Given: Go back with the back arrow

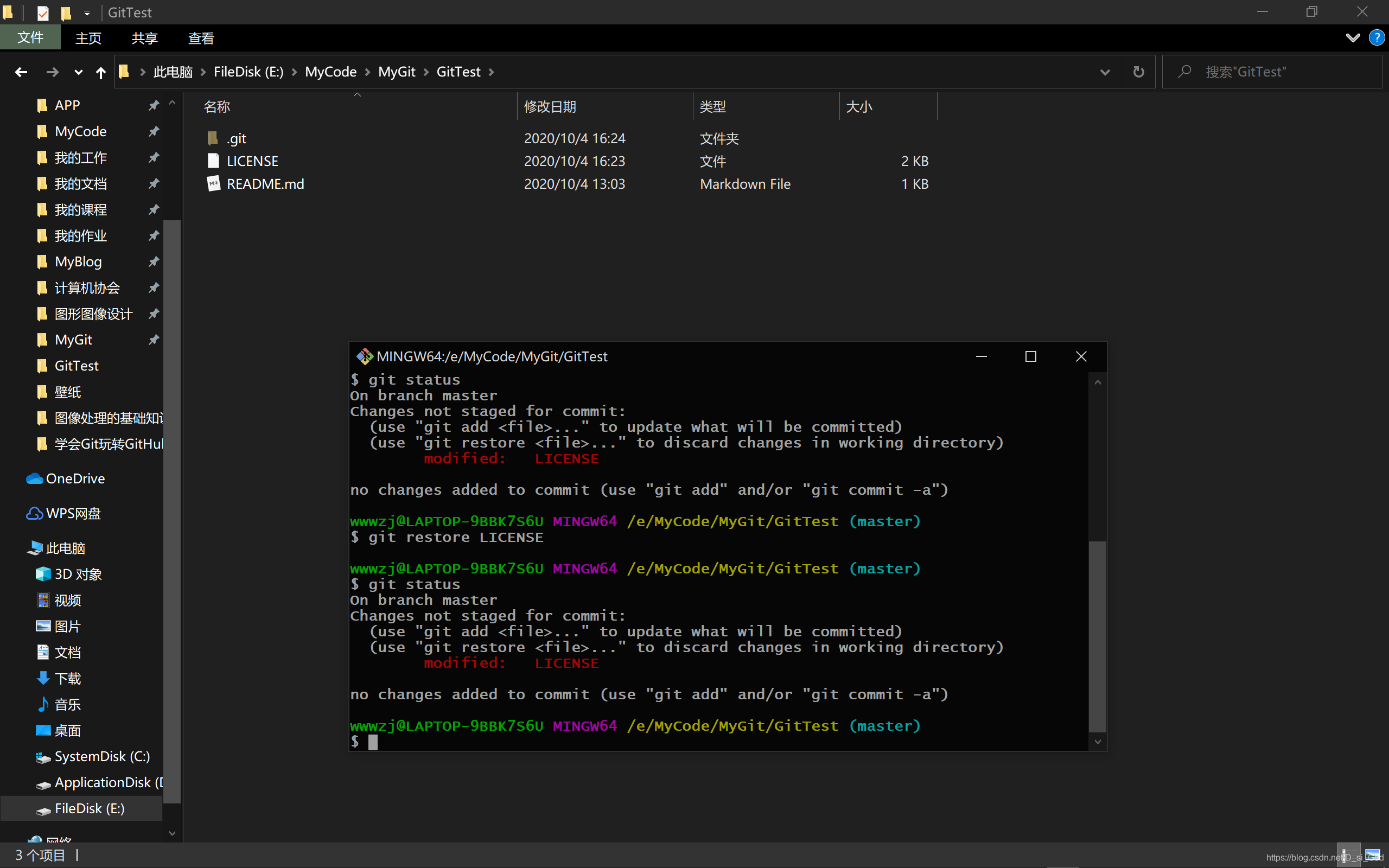Looking at the screenshot, I should tap(21, 72).
